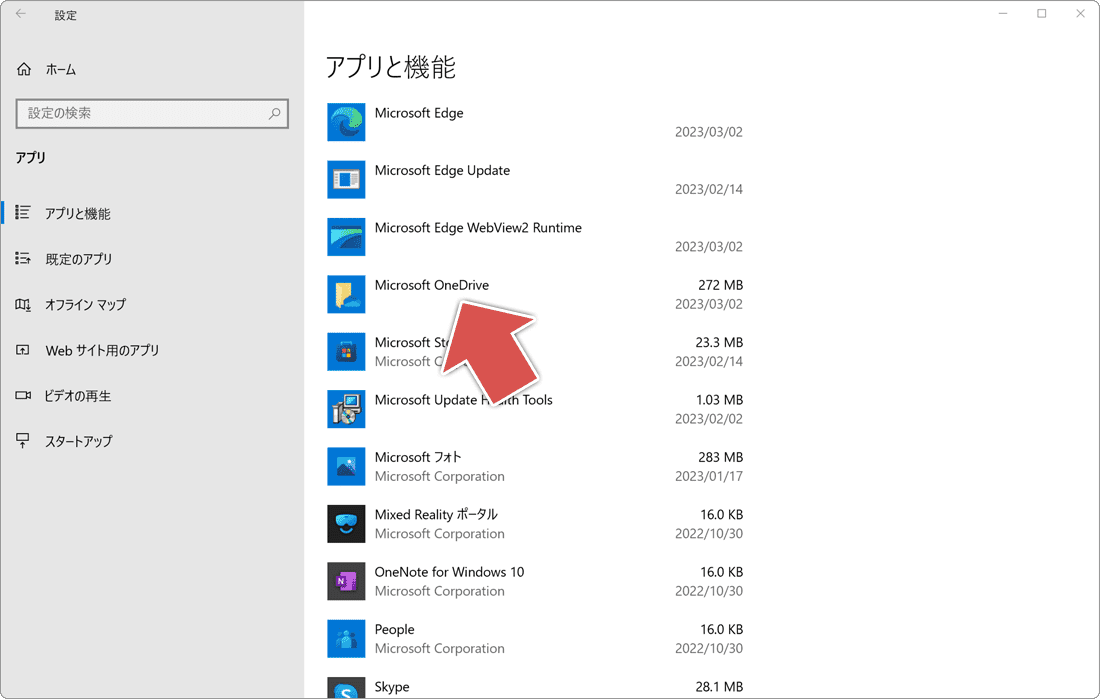Click the Microsoft OneDrive cloud icon
The height and width of the screenshot is (700, 1100).
346,294
